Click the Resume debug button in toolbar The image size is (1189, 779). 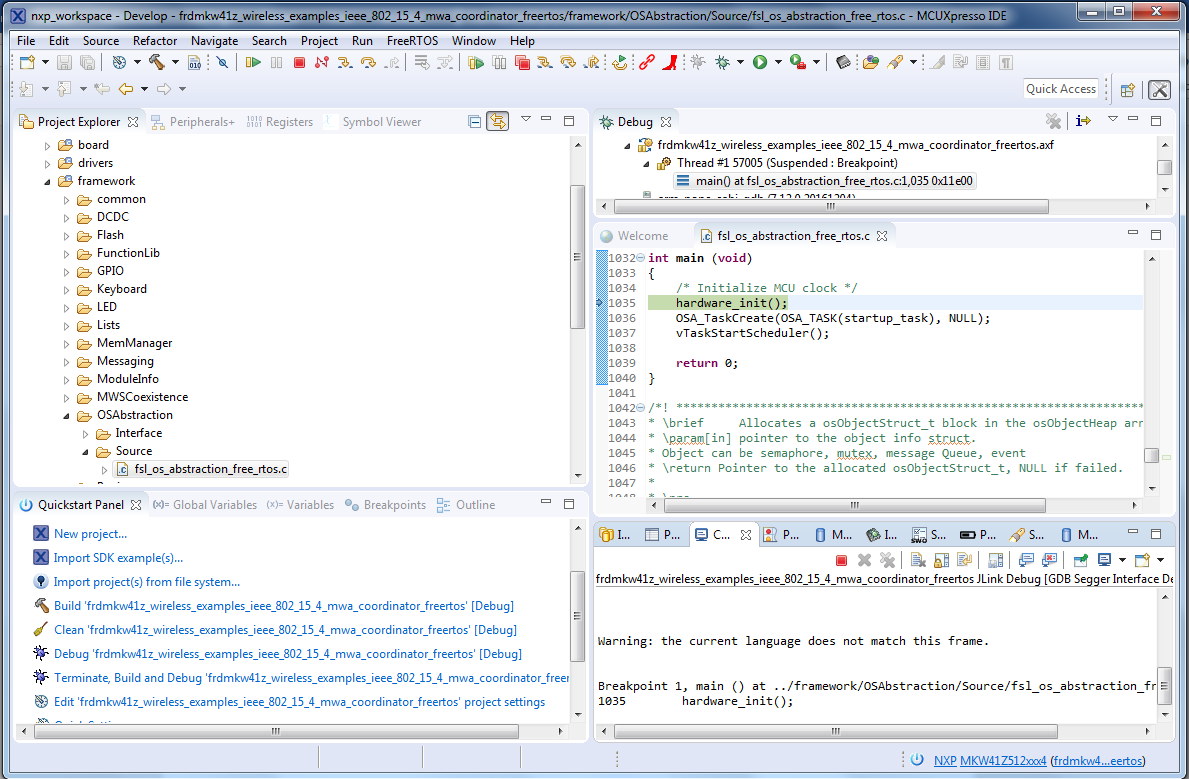[x=253, y=63]
